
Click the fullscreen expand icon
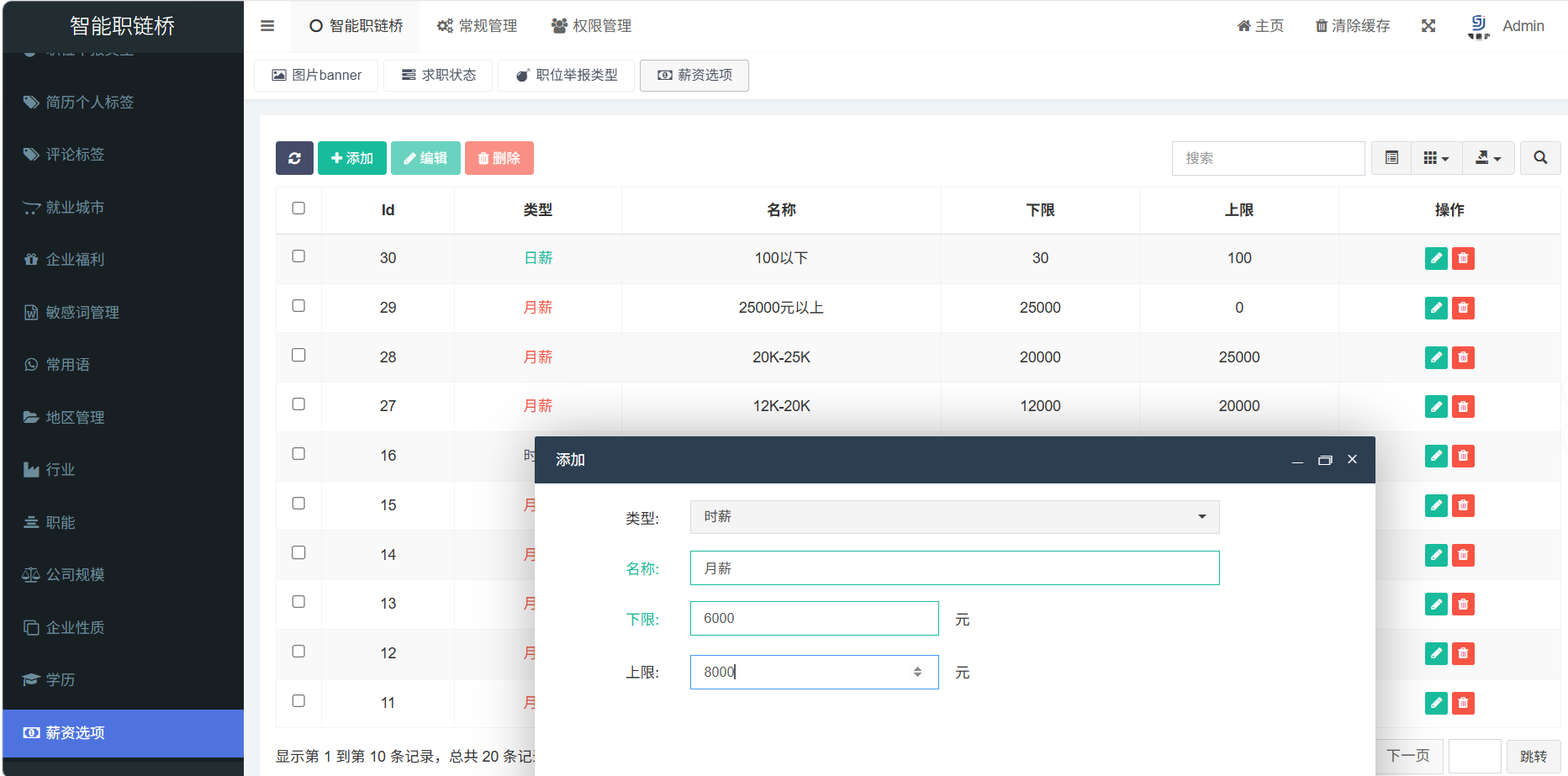tap(1428, 26)
